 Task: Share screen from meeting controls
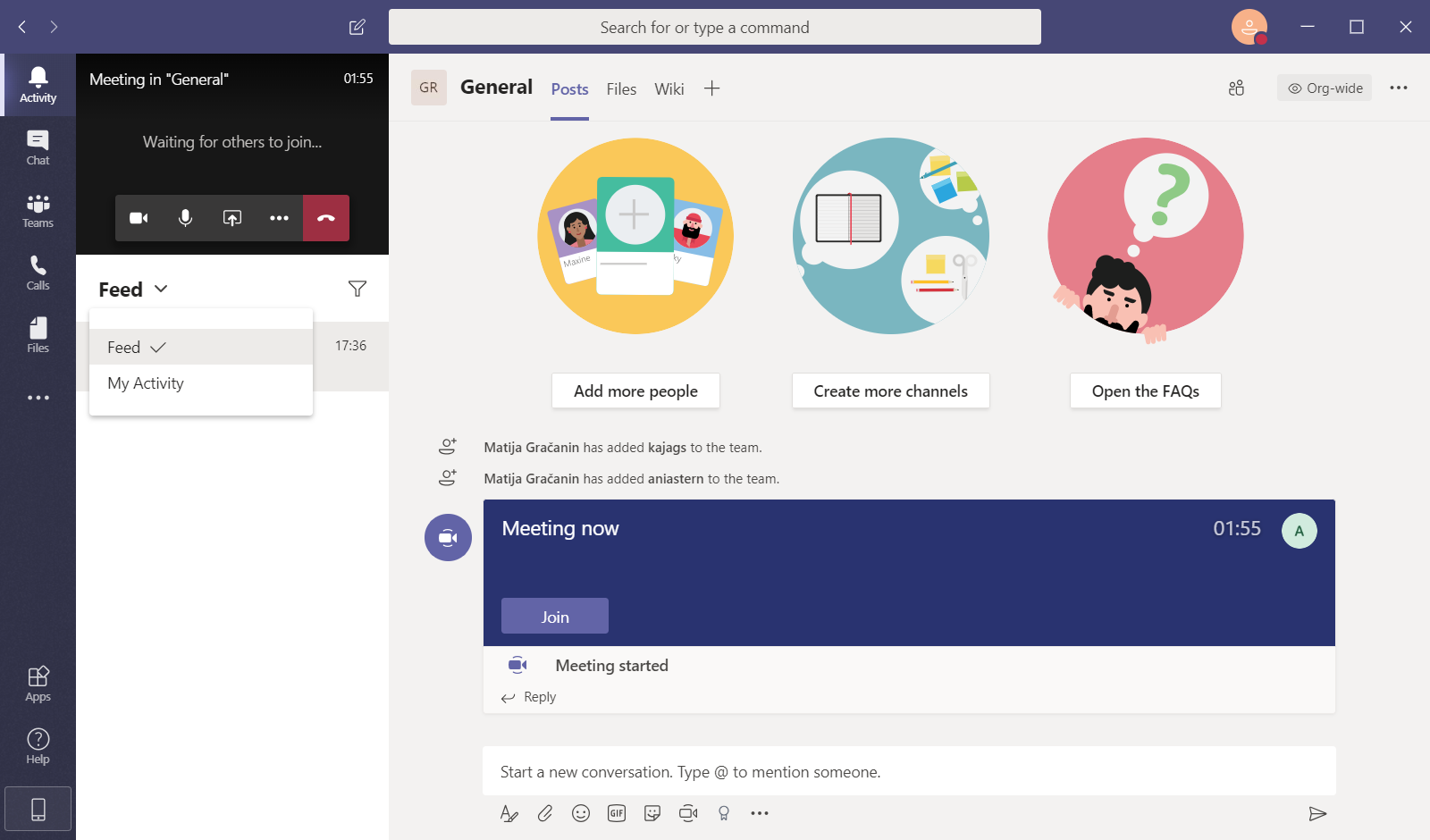click(x=232, y=218)
